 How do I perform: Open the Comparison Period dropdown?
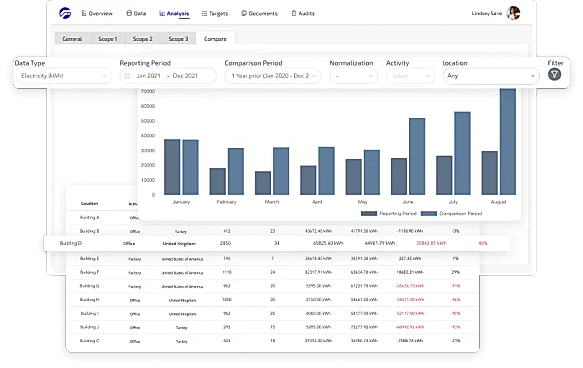273,76
